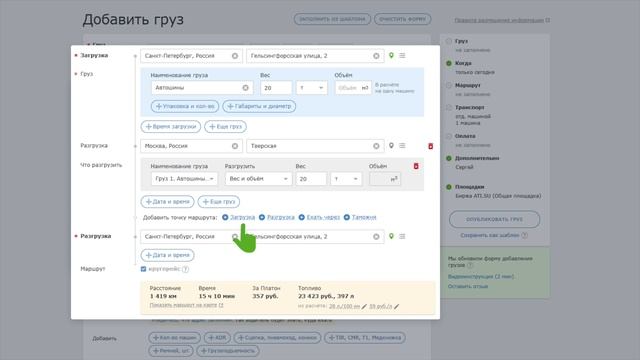Show loading point on map pin
This screenshot has width=640, height=360.
tap(391, 56)
